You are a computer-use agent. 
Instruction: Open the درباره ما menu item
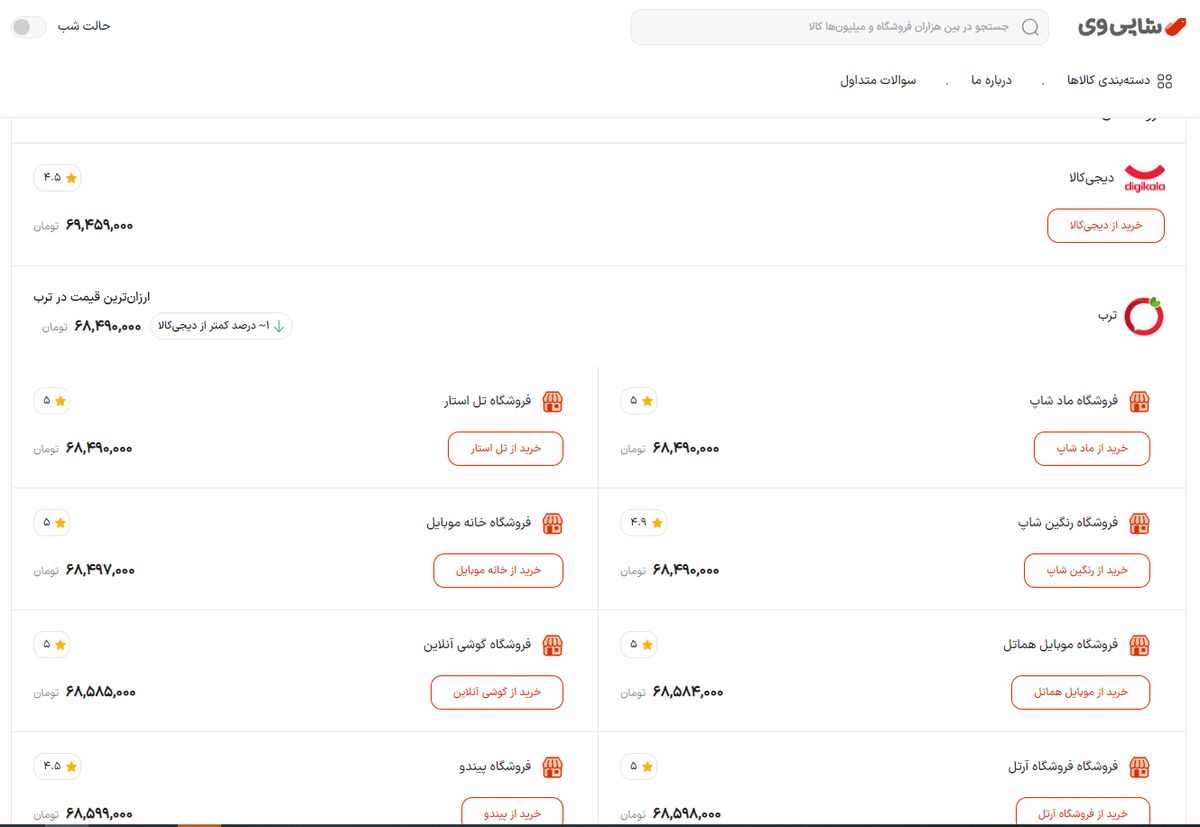pos(991,81)
